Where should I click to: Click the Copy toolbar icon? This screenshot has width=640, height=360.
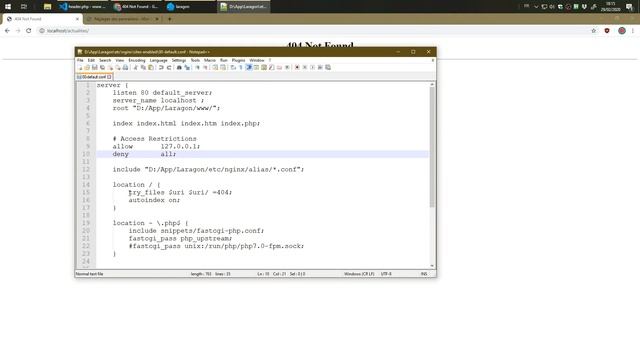(x=143, y=67)
